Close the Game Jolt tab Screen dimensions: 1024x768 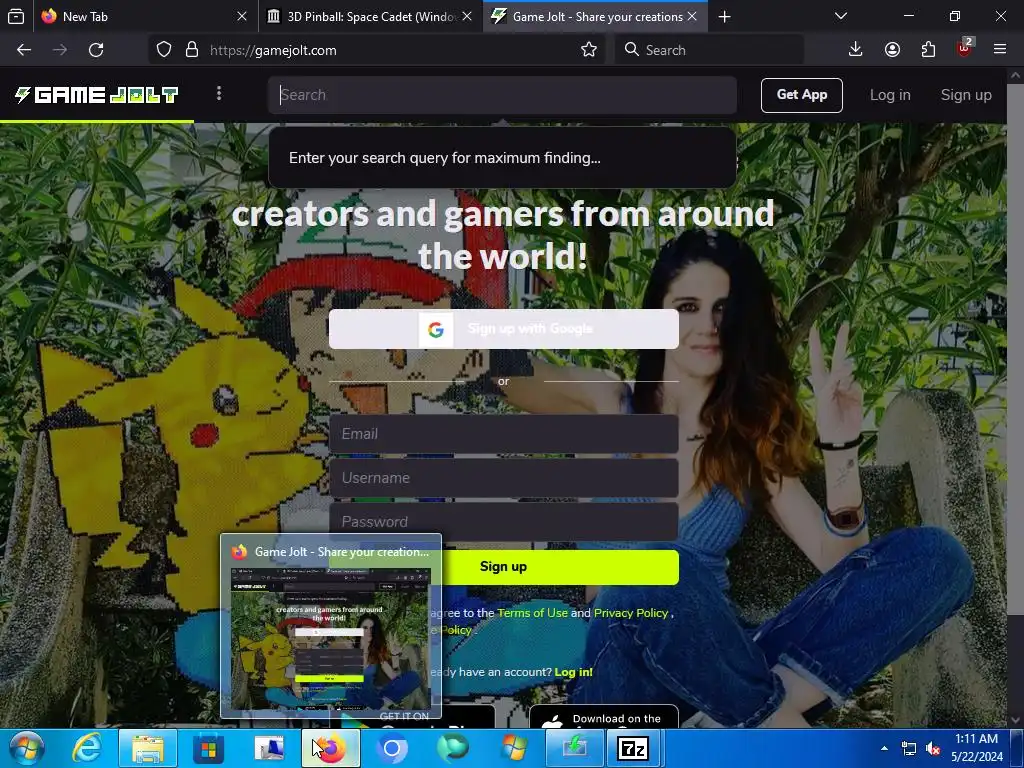point(692,16)
